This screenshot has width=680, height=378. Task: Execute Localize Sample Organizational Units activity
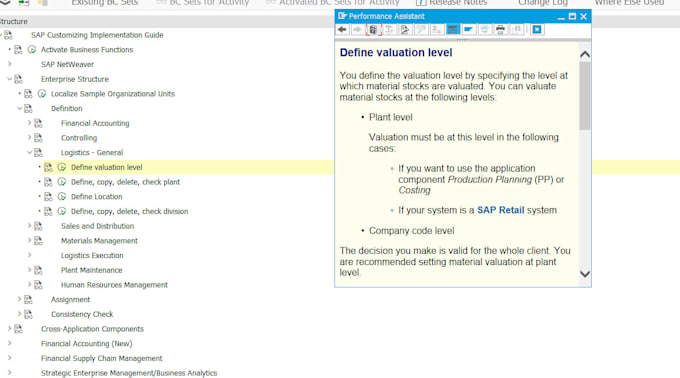pos(42,94)
